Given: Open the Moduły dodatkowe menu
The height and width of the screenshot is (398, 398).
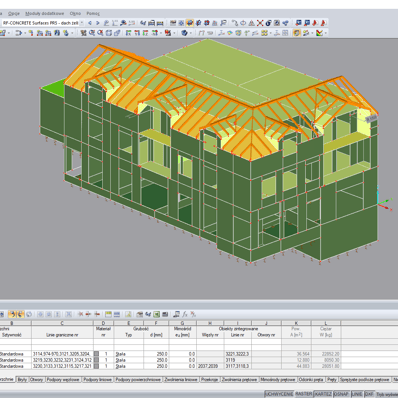Looking at the screenshot, I should coord(44,14).
